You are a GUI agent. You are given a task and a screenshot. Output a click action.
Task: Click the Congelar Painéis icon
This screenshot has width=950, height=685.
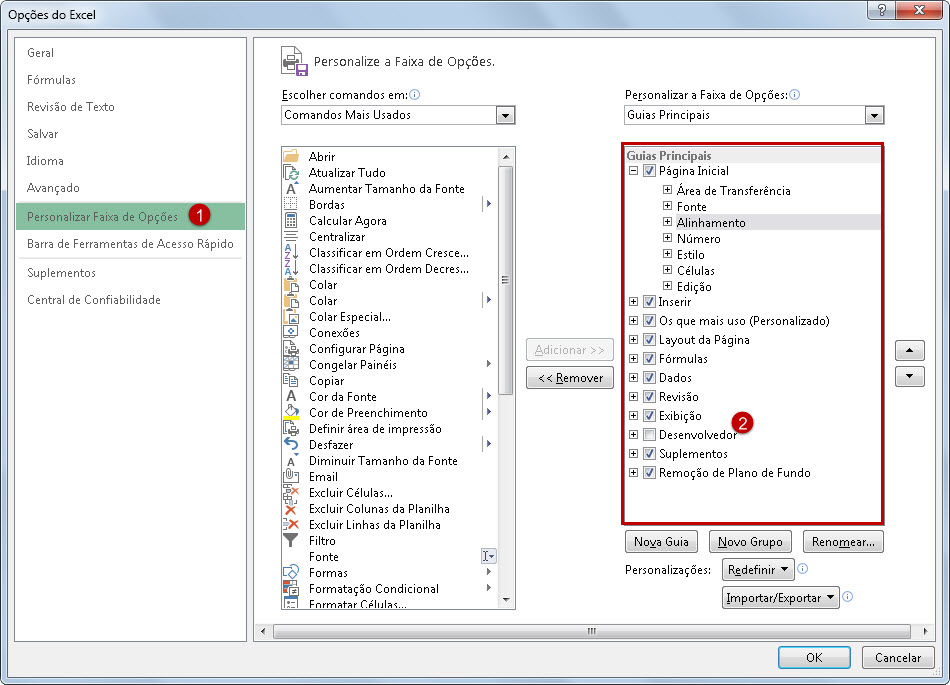point(291,365)
